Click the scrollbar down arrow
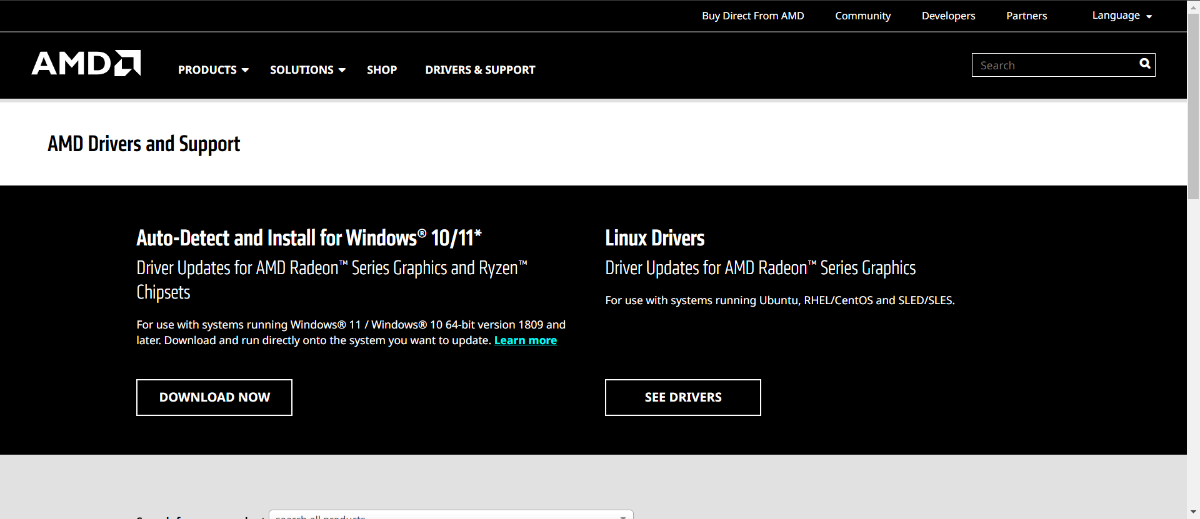 click(x=1193, y=512)
